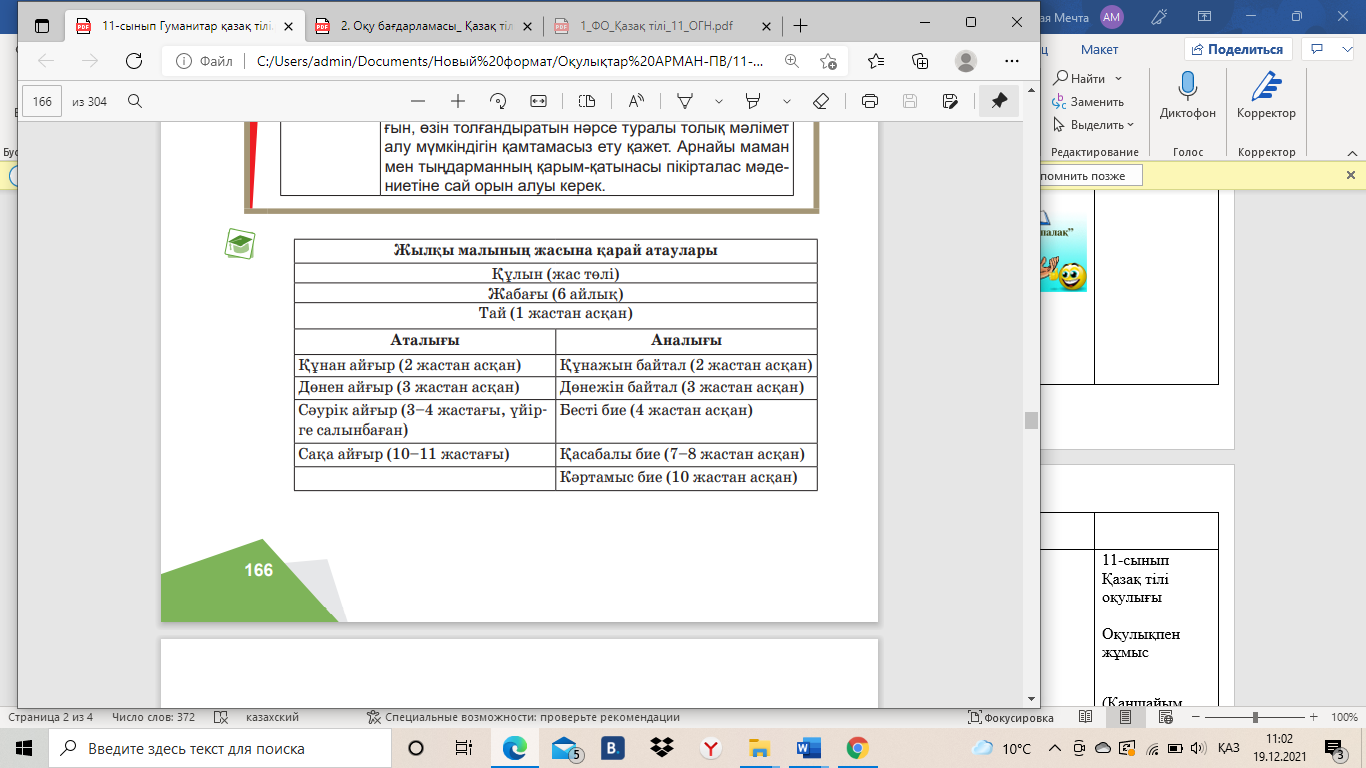
Task: Expand the Highlight color options dropdown
Action: [787, 101]
